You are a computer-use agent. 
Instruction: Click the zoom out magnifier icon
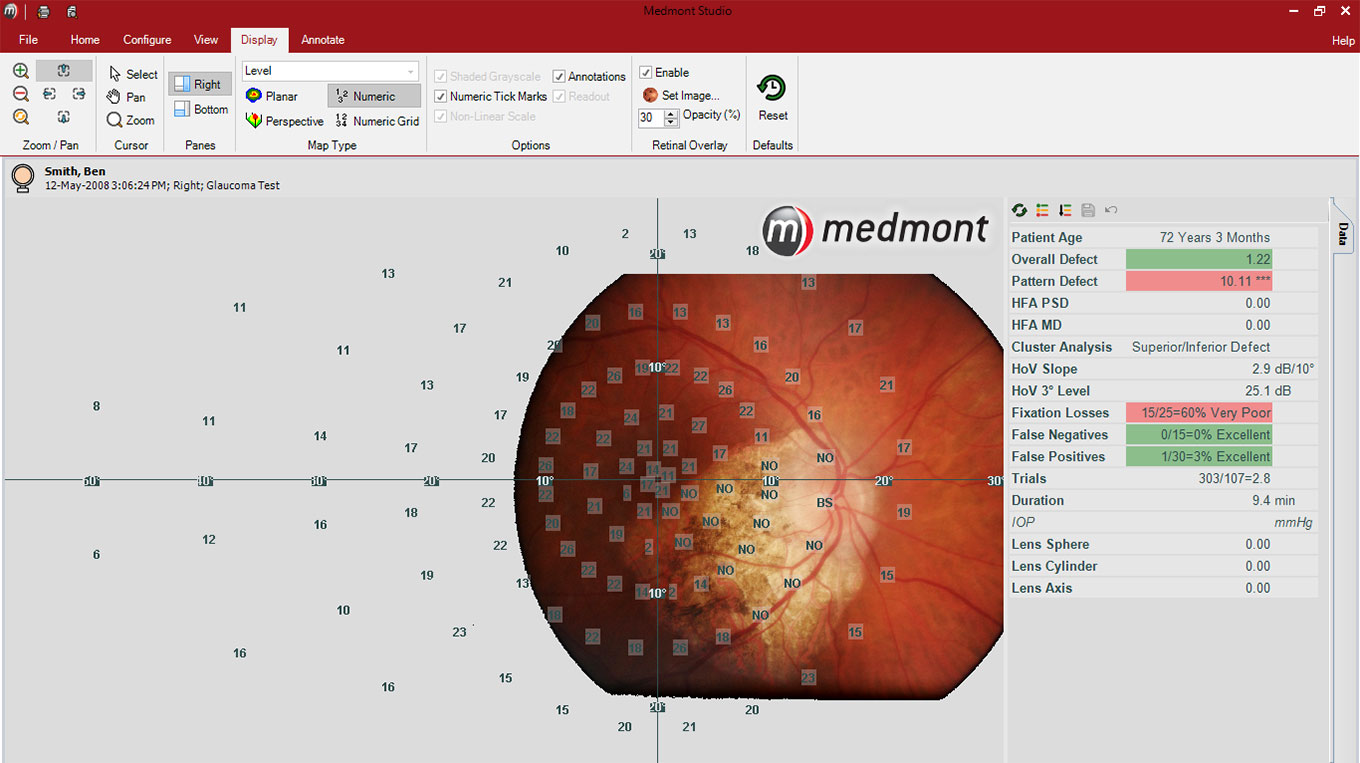click(x=21, y=94)
